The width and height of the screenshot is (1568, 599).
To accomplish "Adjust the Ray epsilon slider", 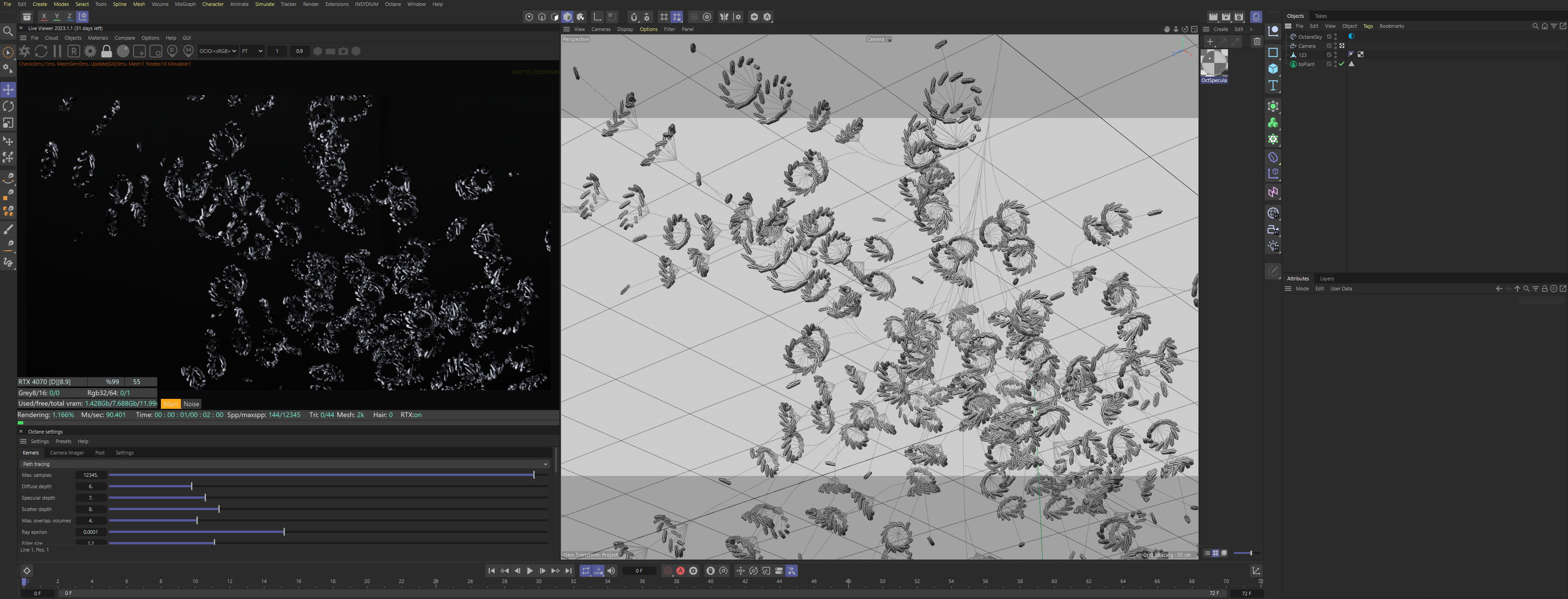I will click(328, 532).
